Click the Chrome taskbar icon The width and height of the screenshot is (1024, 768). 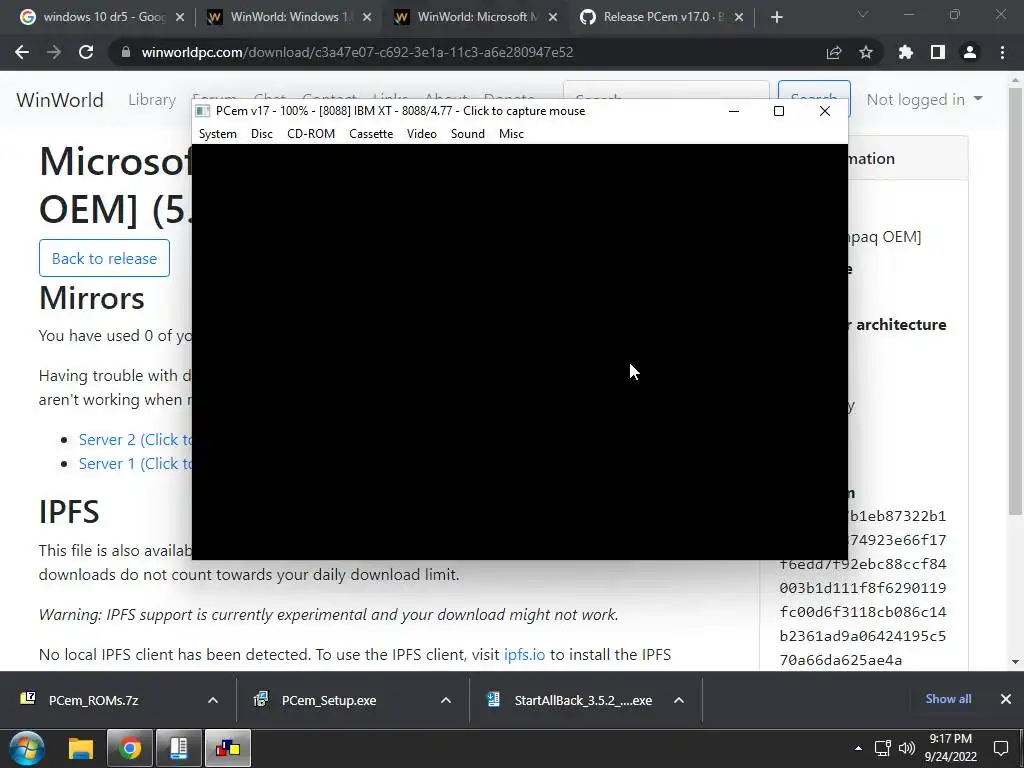(130, 748)
